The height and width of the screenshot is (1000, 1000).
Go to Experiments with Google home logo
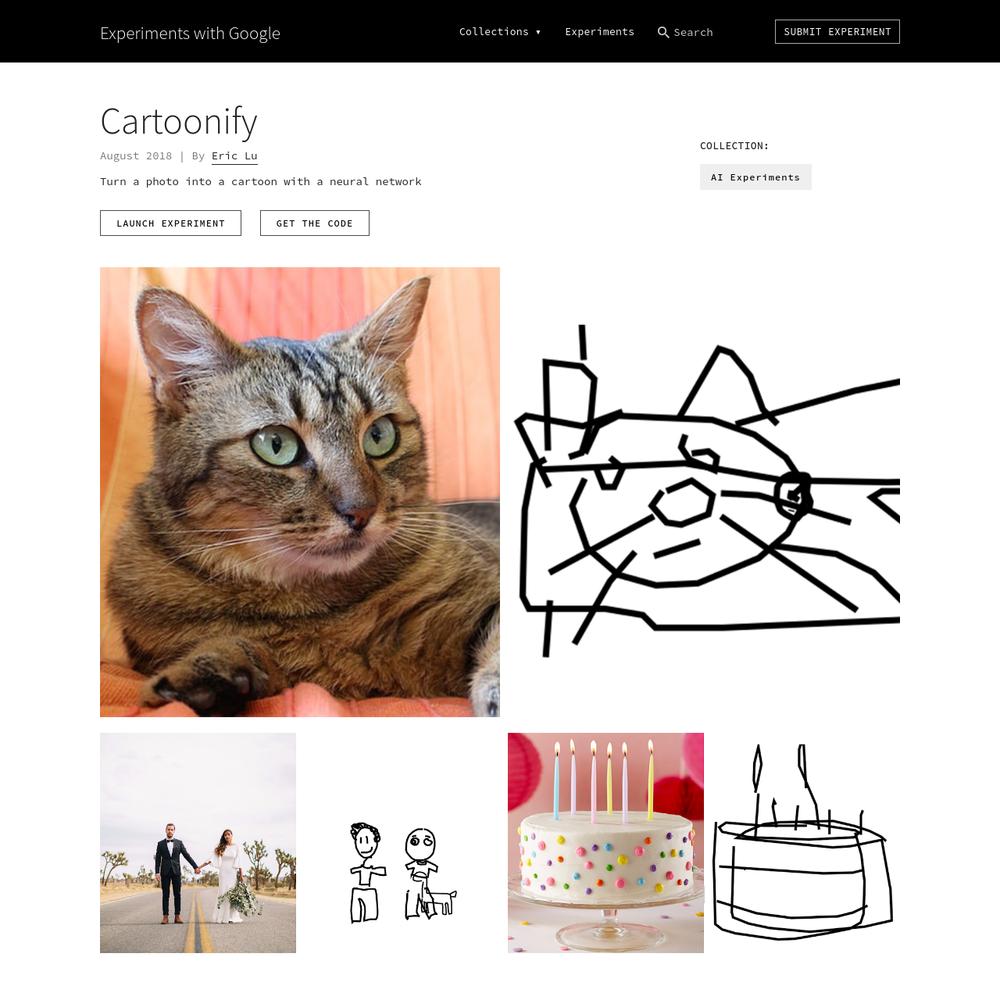click(190, 33)
